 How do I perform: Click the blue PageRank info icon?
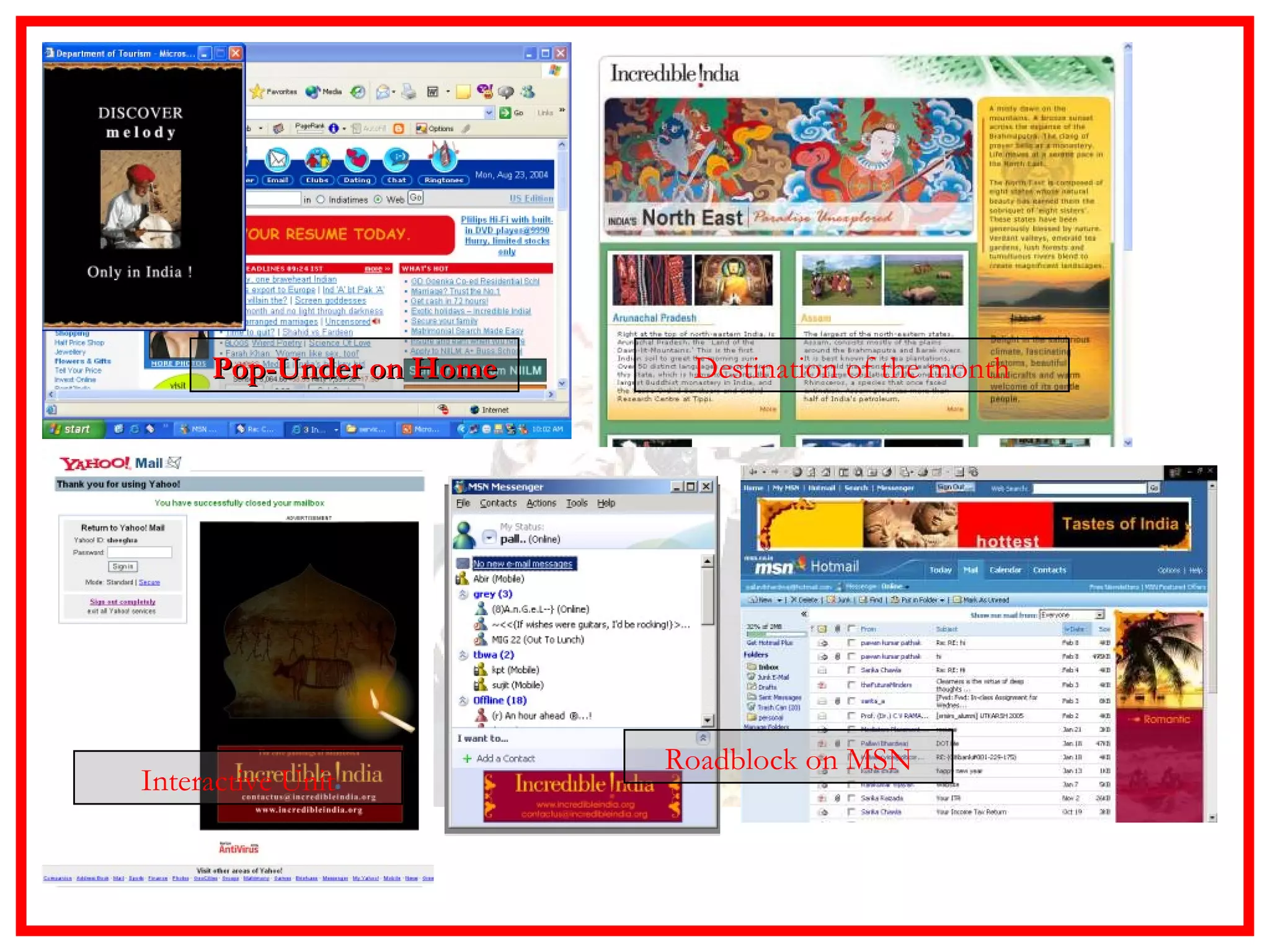[x=334, y=128]
